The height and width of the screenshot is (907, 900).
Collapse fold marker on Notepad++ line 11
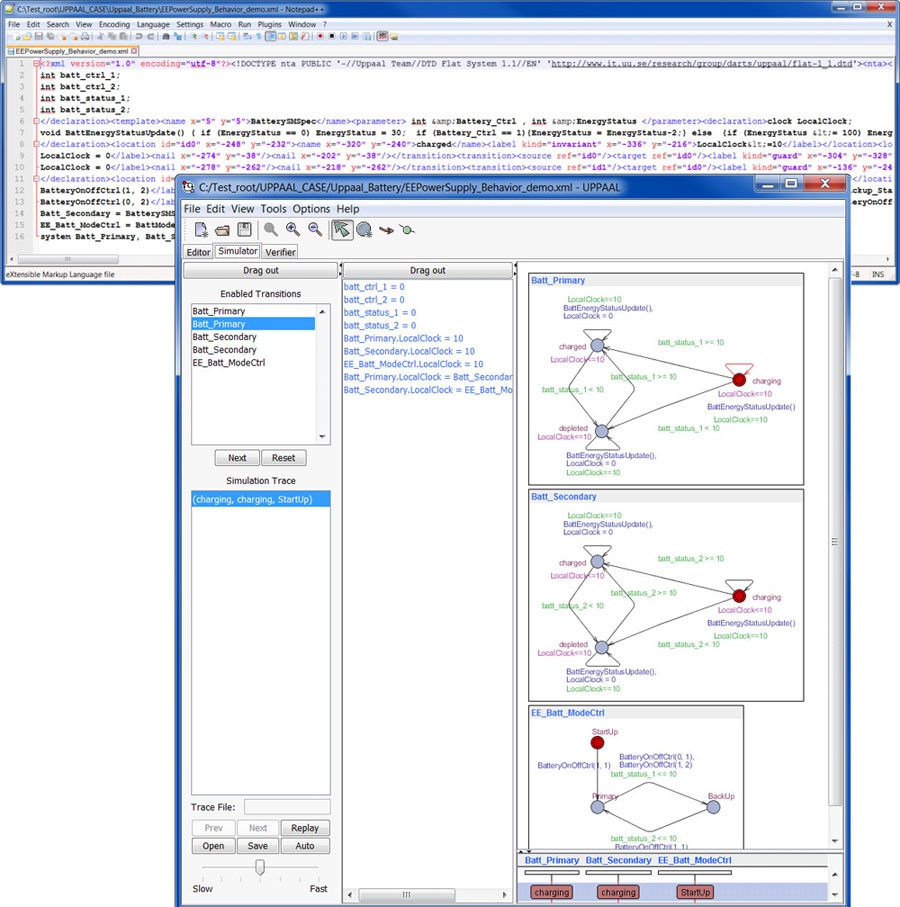(x=36, y=179)
